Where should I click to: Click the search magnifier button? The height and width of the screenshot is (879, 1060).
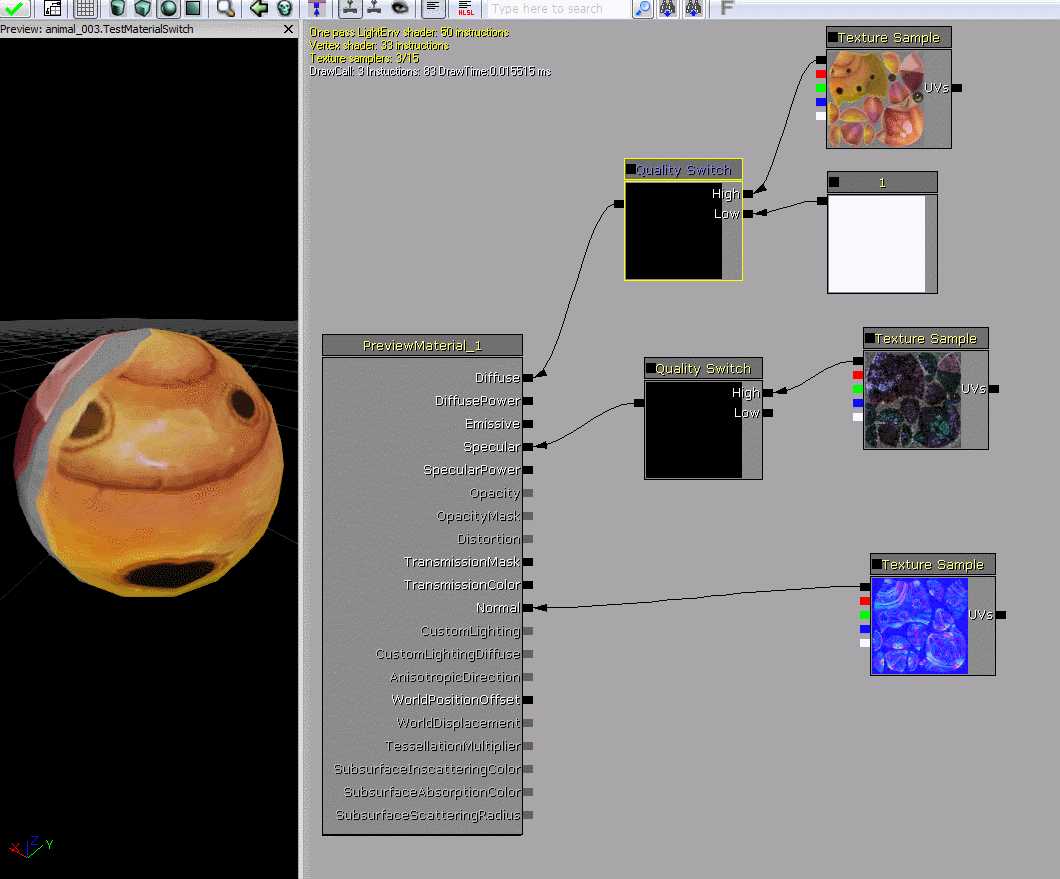[642, 8]
